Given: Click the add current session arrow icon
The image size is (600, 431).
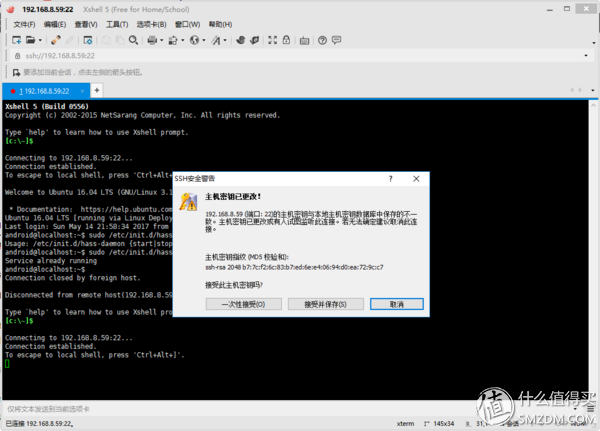Looking at the screenshot, I should [x=16, y=72].
